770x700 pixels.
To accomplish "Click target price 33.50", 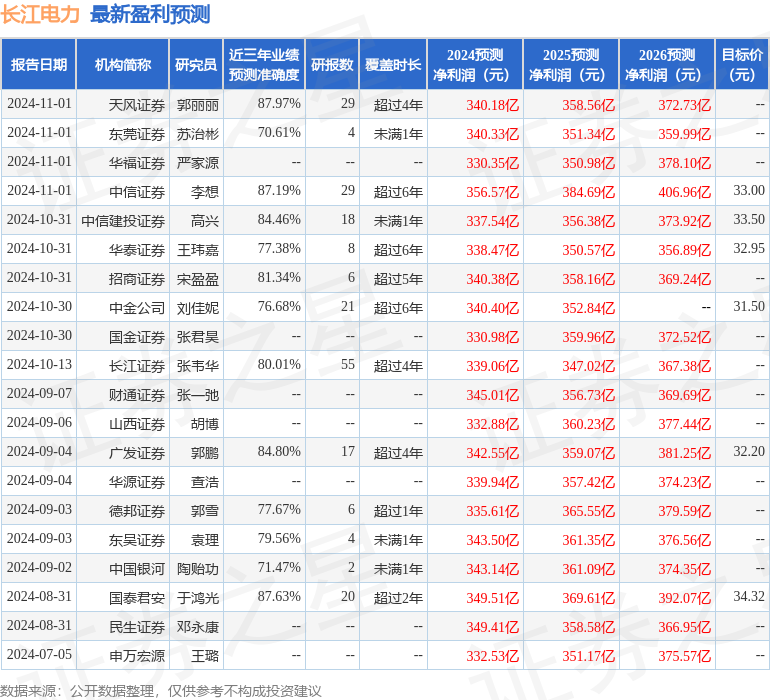I will point(749,219).
